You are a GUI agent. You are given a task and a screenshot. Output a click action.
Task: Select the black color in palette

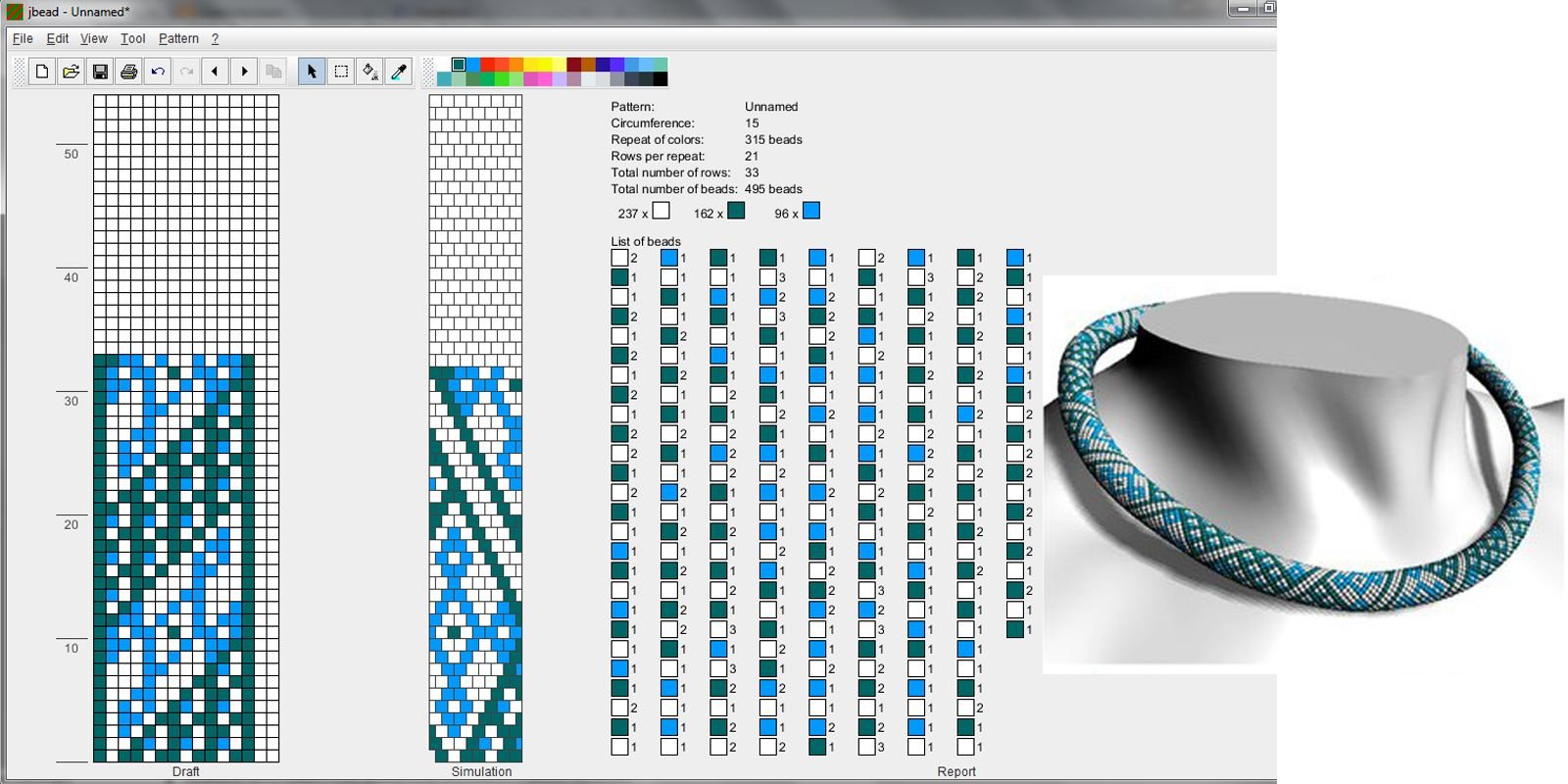pos(661,79)
